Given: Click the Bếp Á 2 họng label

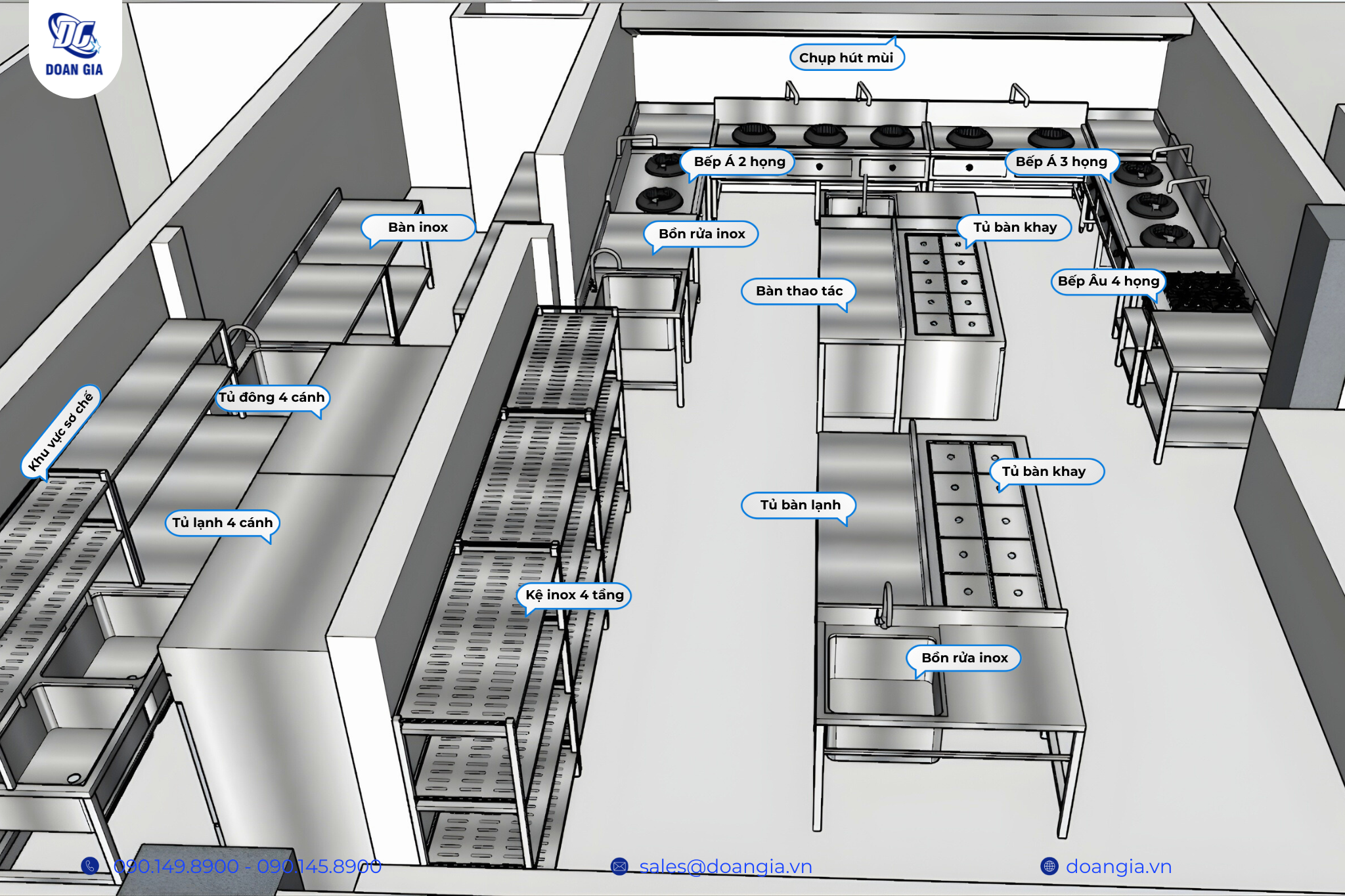Looking at the screenshot, I should pyautogui.click(x=739, y=161).
